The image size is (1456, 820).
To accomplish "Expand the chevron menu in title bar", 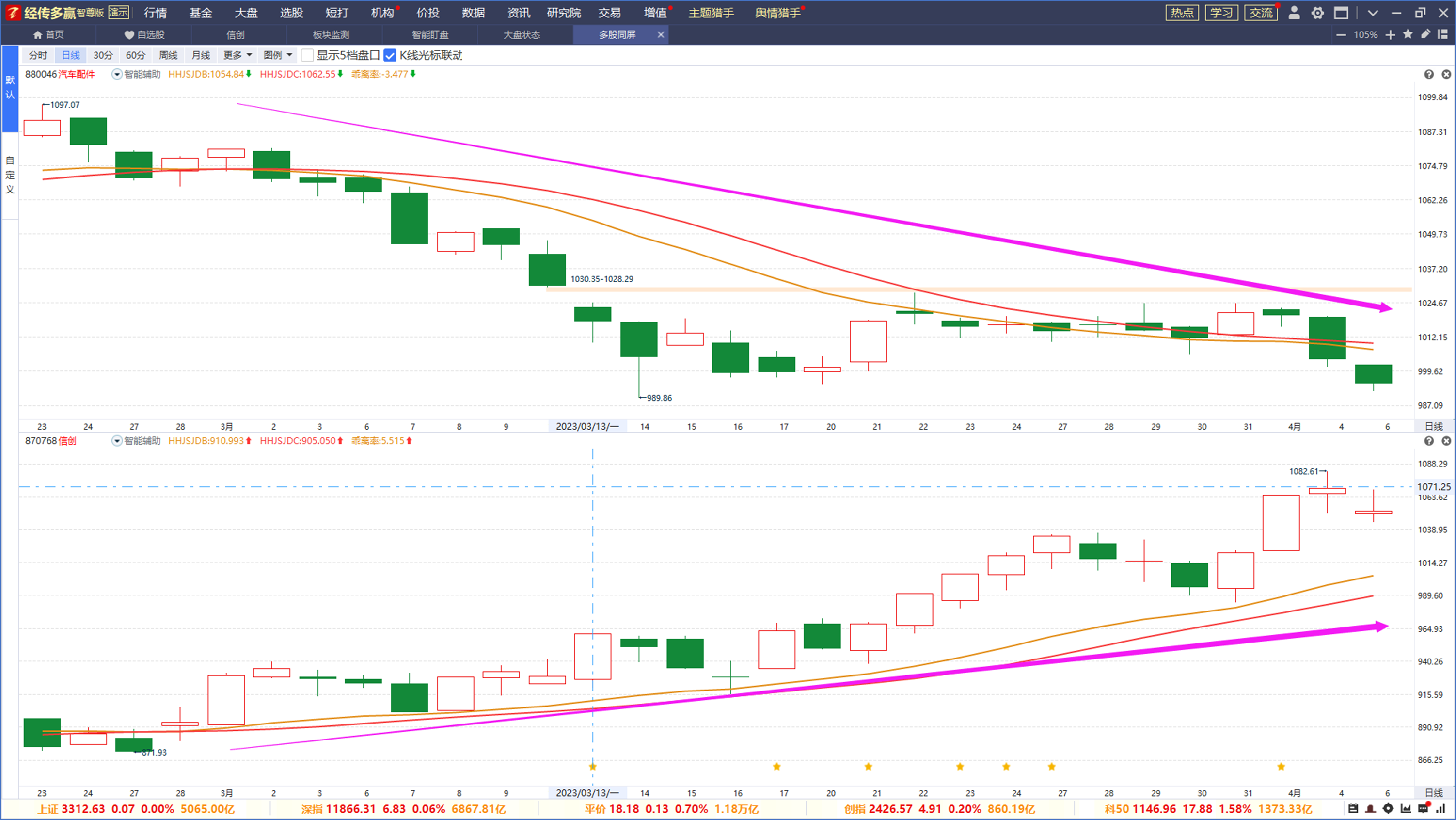I will (1372, 13).
